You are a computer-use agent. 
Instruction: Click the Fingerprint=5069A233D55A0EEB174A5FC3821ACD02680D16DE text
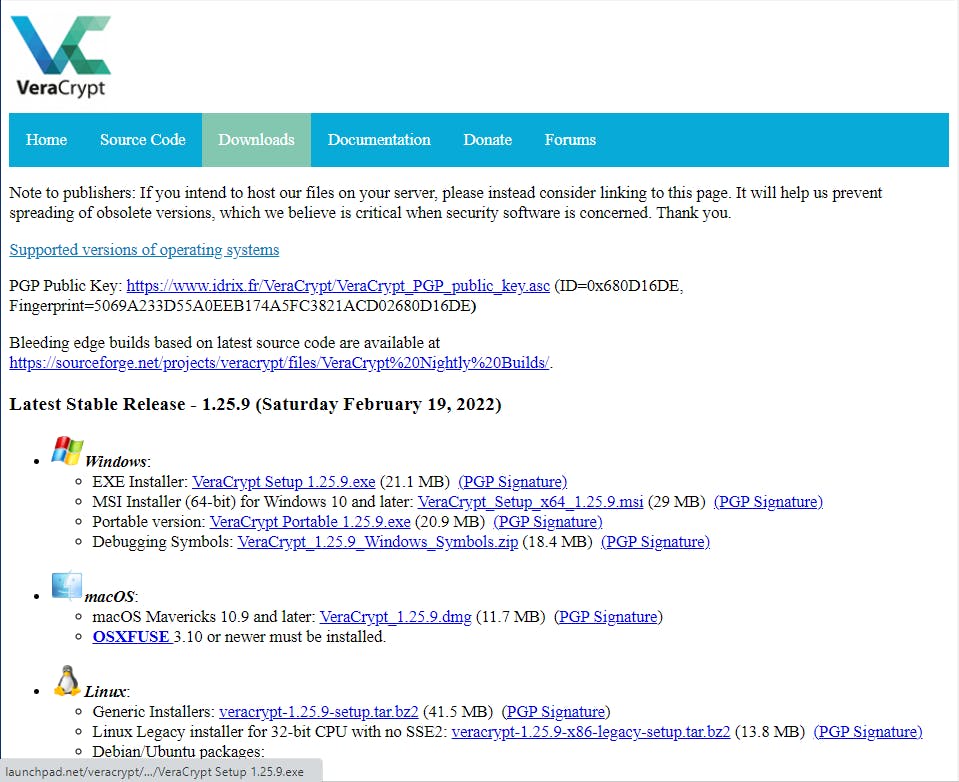[x=242, y=306]
